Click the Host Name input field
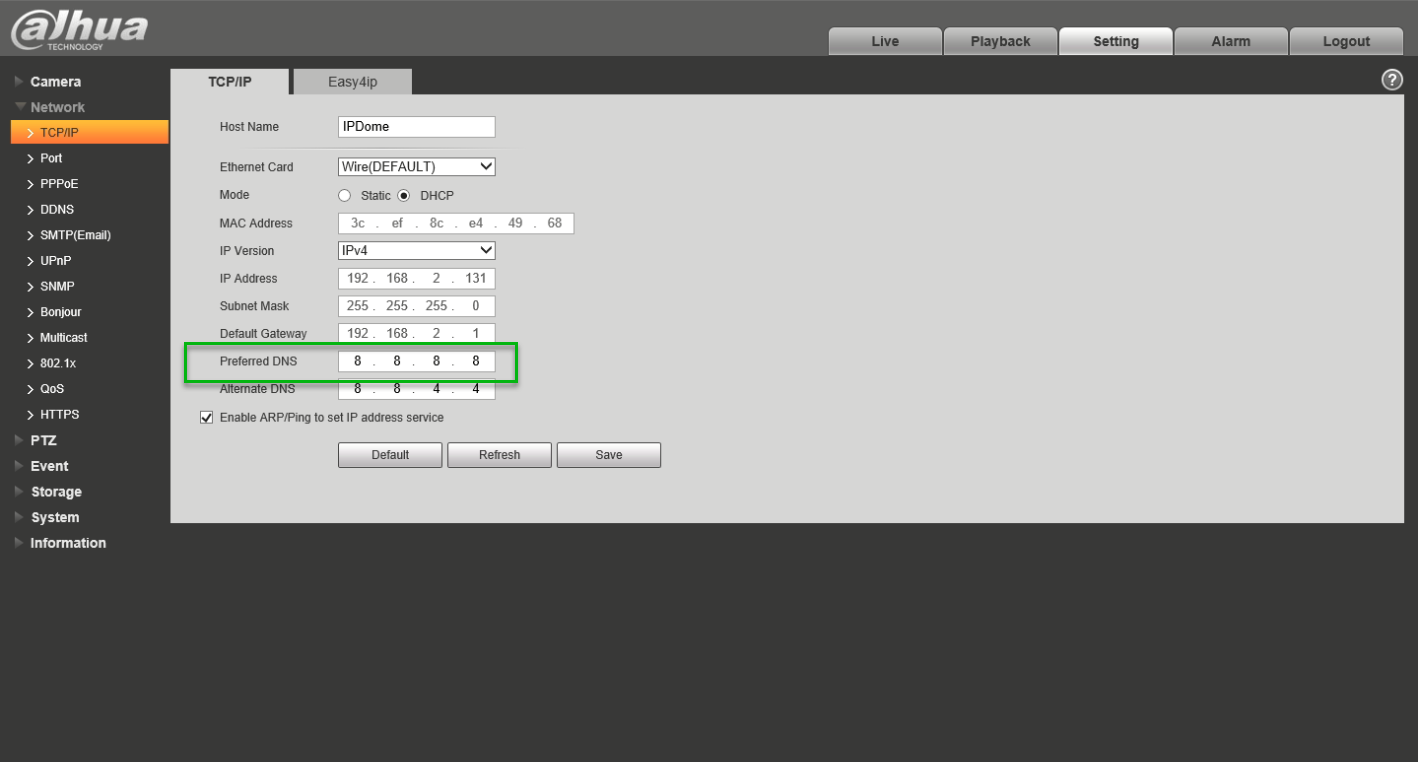Image resolution: width=1418 pixels, height=762 pixels. [x=417, y=127]
